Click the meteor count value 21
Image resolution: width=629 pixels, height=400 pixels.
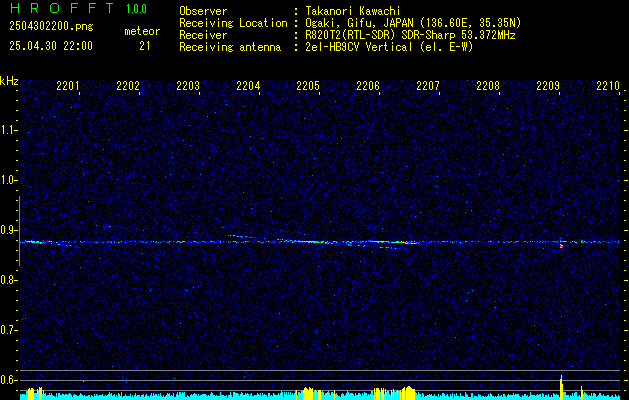(144, 46)
